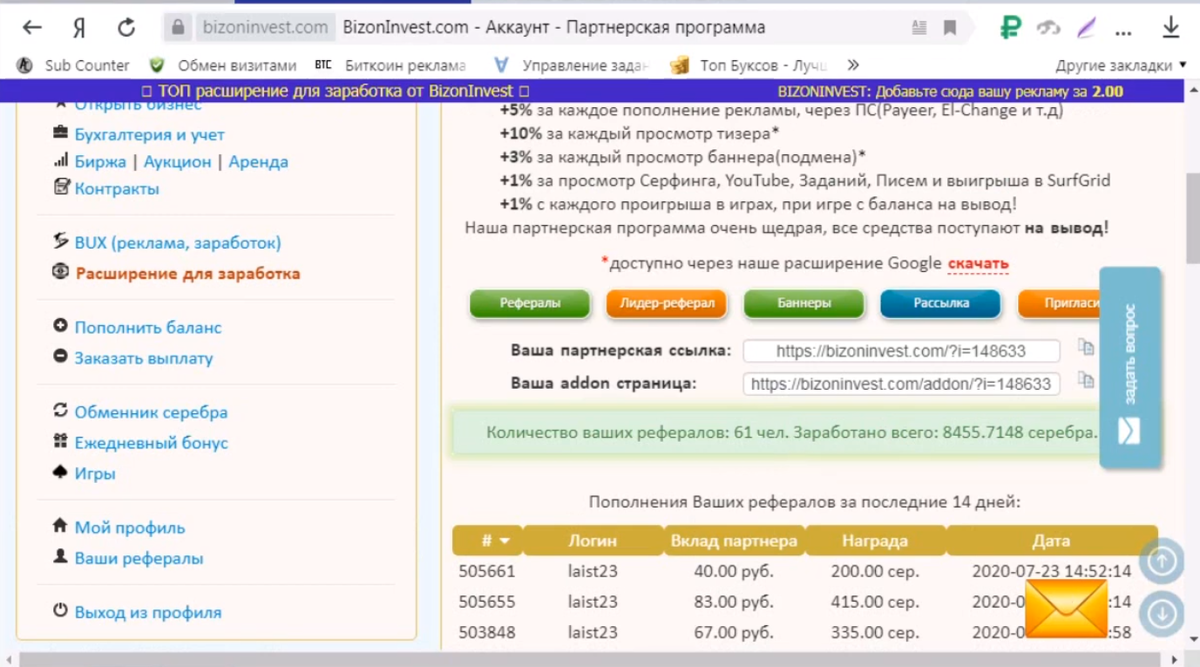The width and height of the screenshot is (1200, 667).
Task: Click the lock icon in address bar
Action: [178, 27]
